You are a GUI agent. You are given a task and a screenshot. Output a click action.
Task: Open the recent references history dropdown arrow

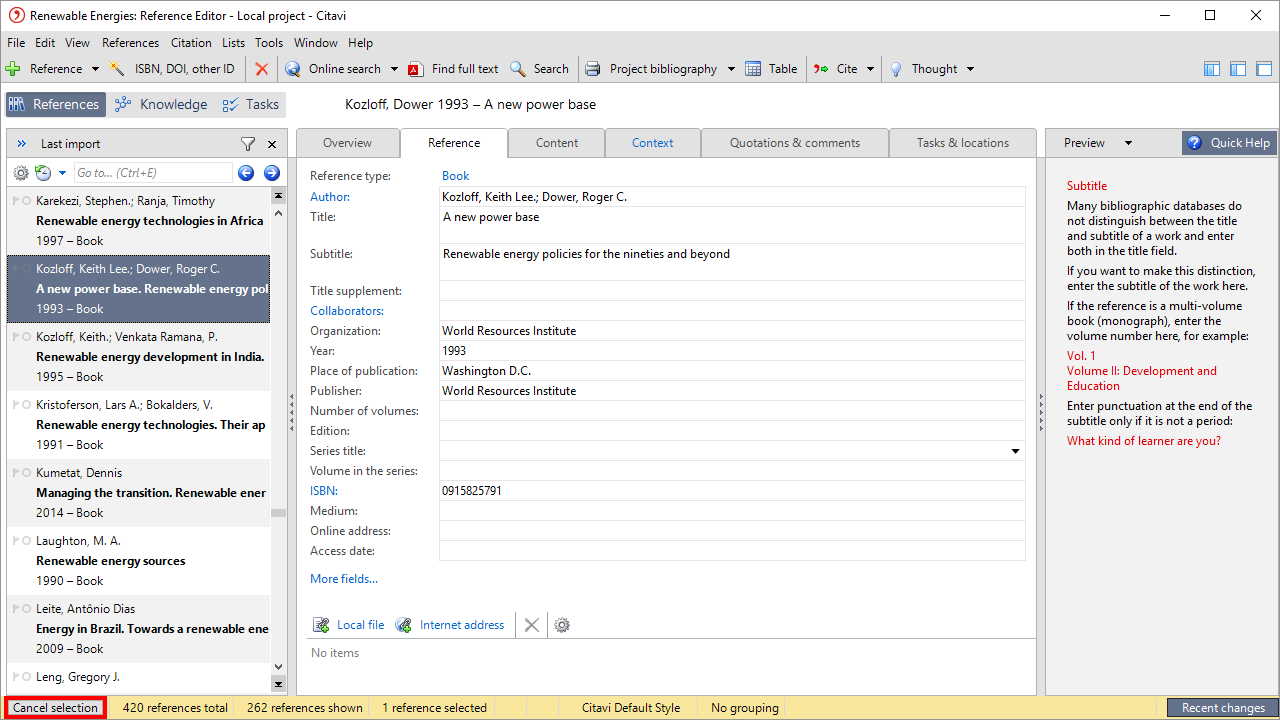tap(62, 173)
